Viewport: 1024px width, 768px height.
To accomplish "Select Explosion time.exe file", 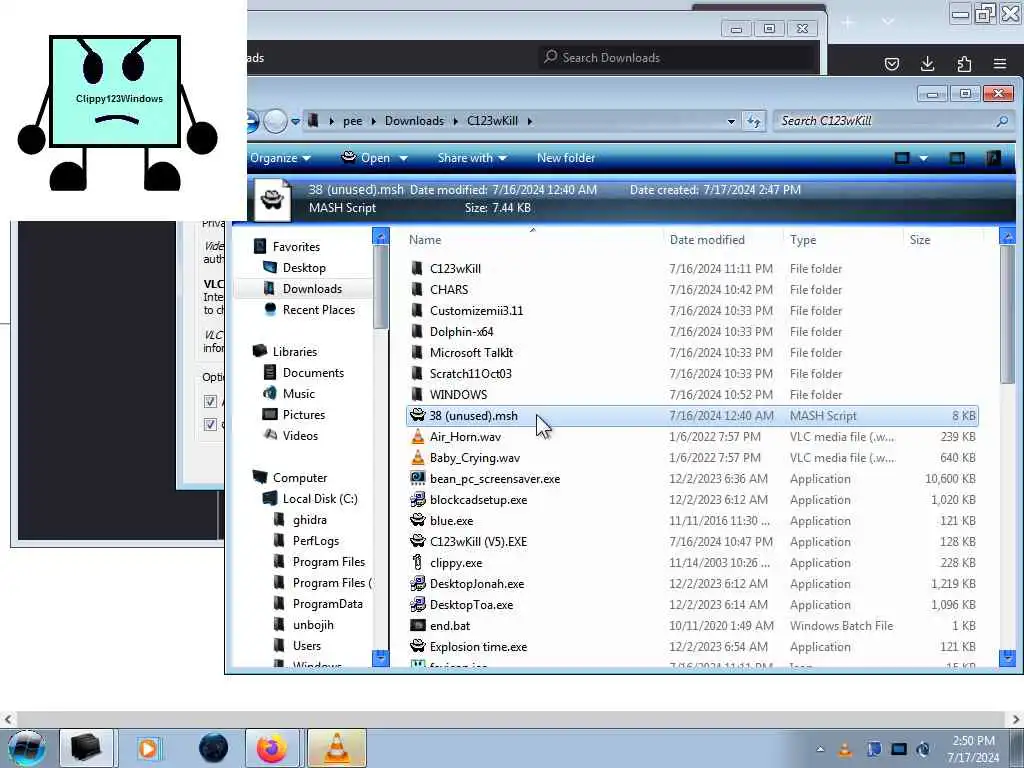I will coord(478,647).
